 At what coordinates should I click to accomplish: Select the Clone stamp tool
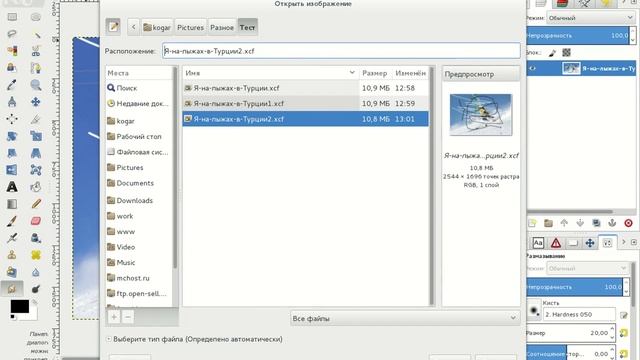coord(12,255)
